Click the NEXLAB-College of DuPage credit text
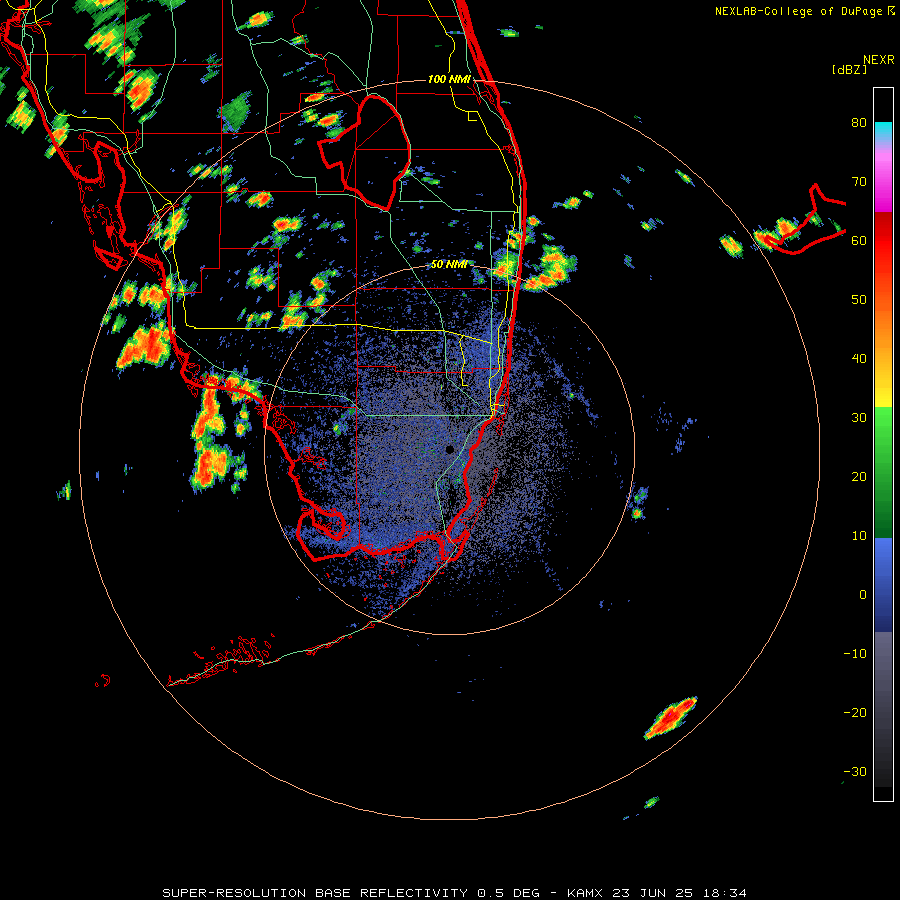The width and height of the screenshot is (900, 900). 799,11
